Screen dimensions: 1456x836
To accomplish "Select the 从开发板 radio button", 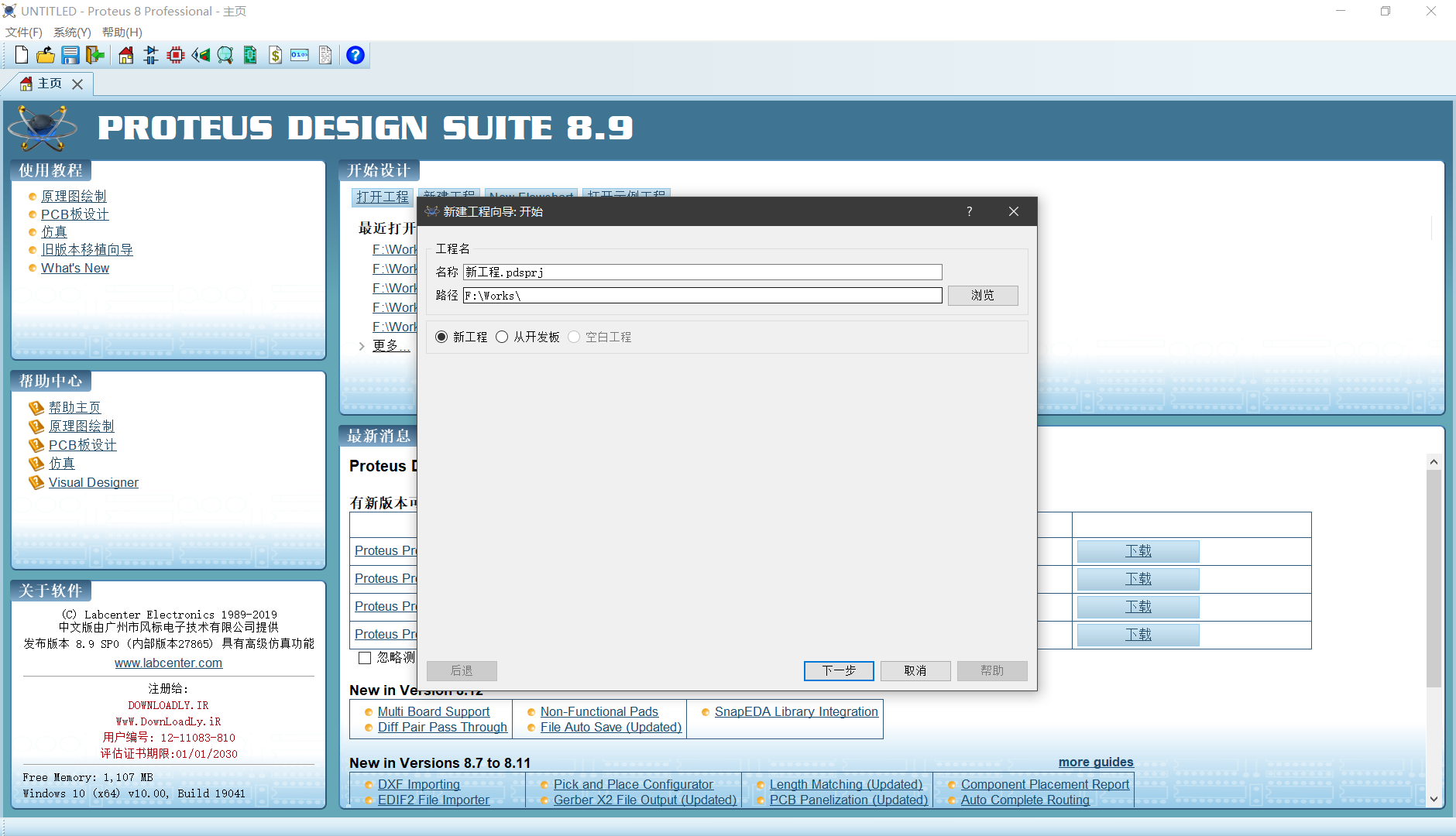I will (x=502, y=337).
